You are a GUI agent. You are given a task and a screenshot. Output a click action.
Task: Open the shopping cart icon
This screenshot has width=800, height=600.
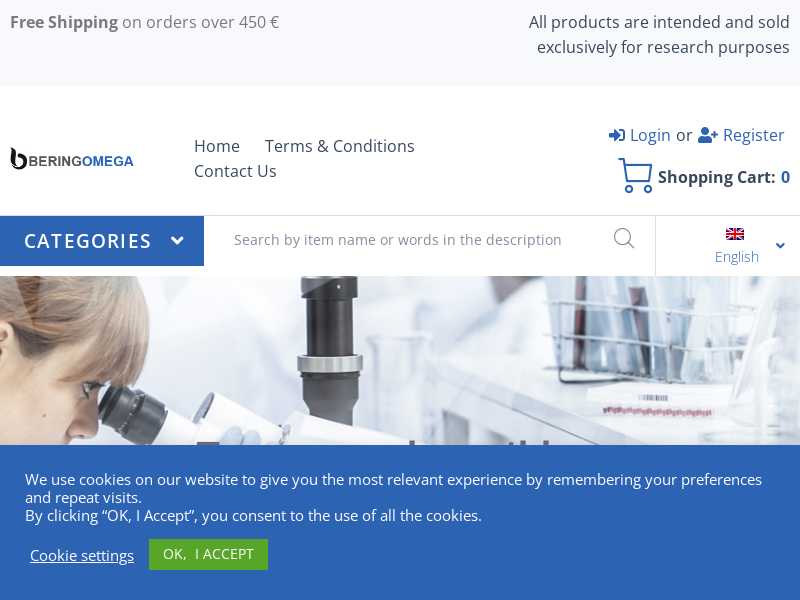635,176
